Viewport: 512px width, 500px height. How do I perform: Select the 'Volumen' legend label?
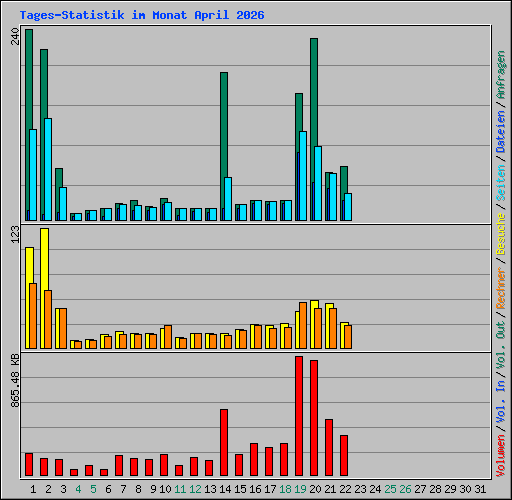point(501,456)
